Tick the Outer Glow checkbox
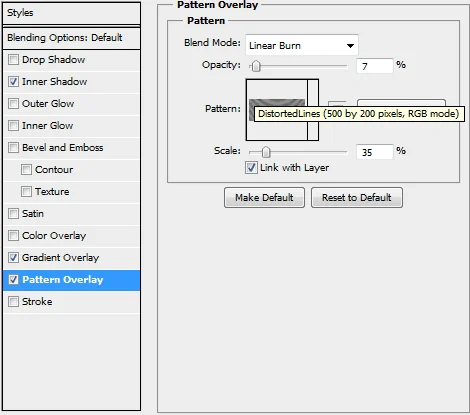 (13, 104)
